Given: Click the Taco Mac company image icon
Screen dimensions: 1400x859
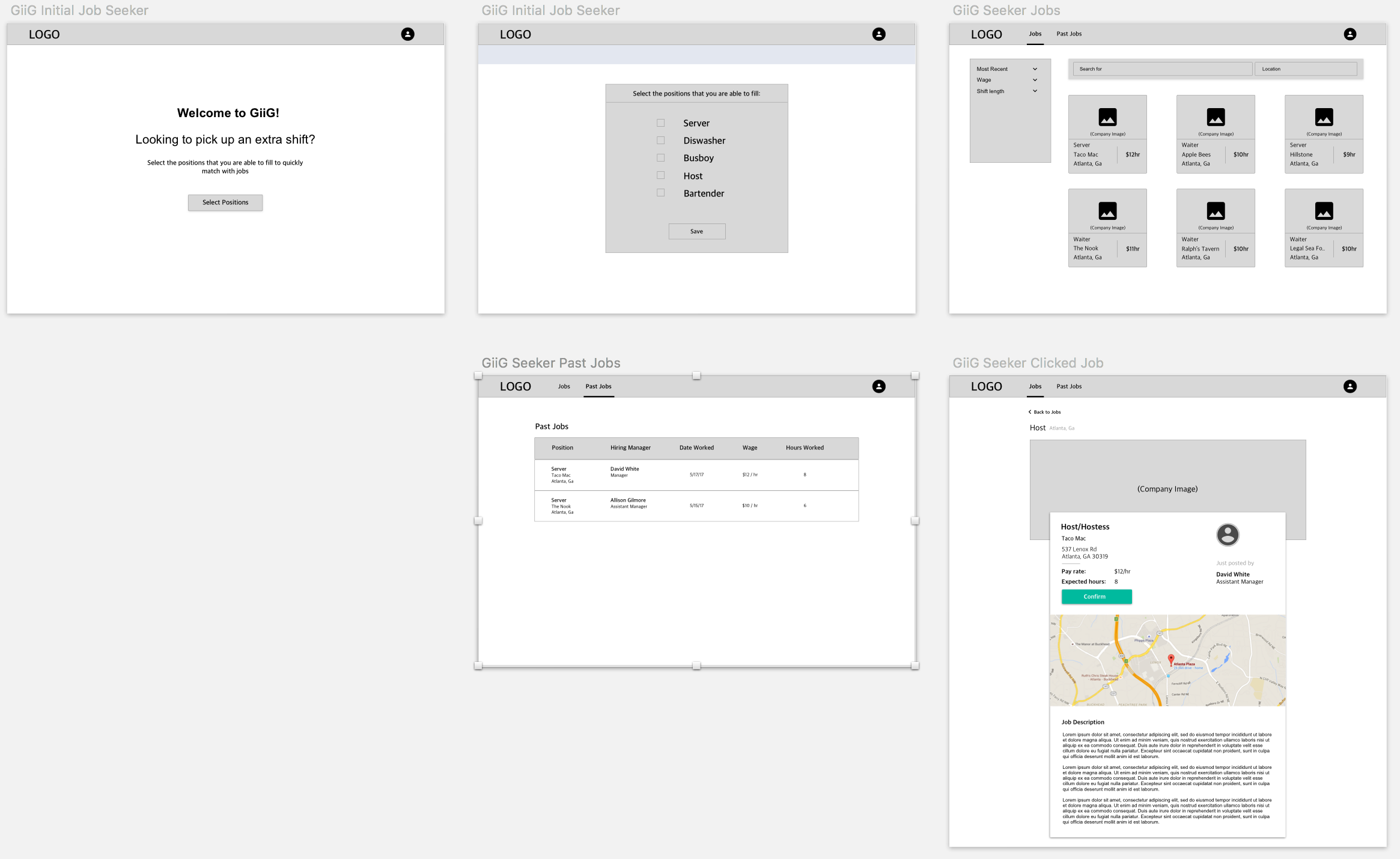Looking at the screenshot, I should coord(1107,117).
